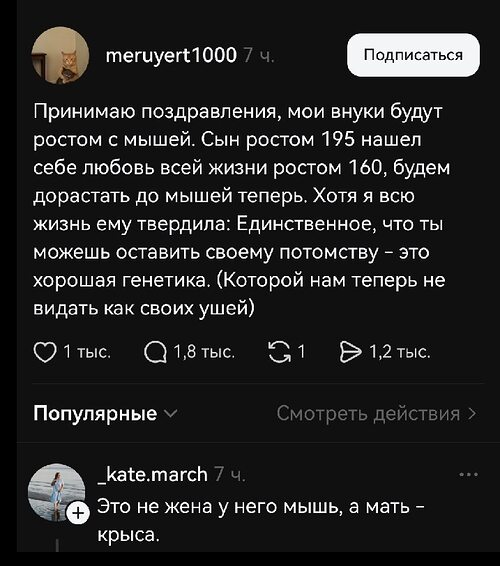Open meruyert1000 profile picture

point(60,55)
